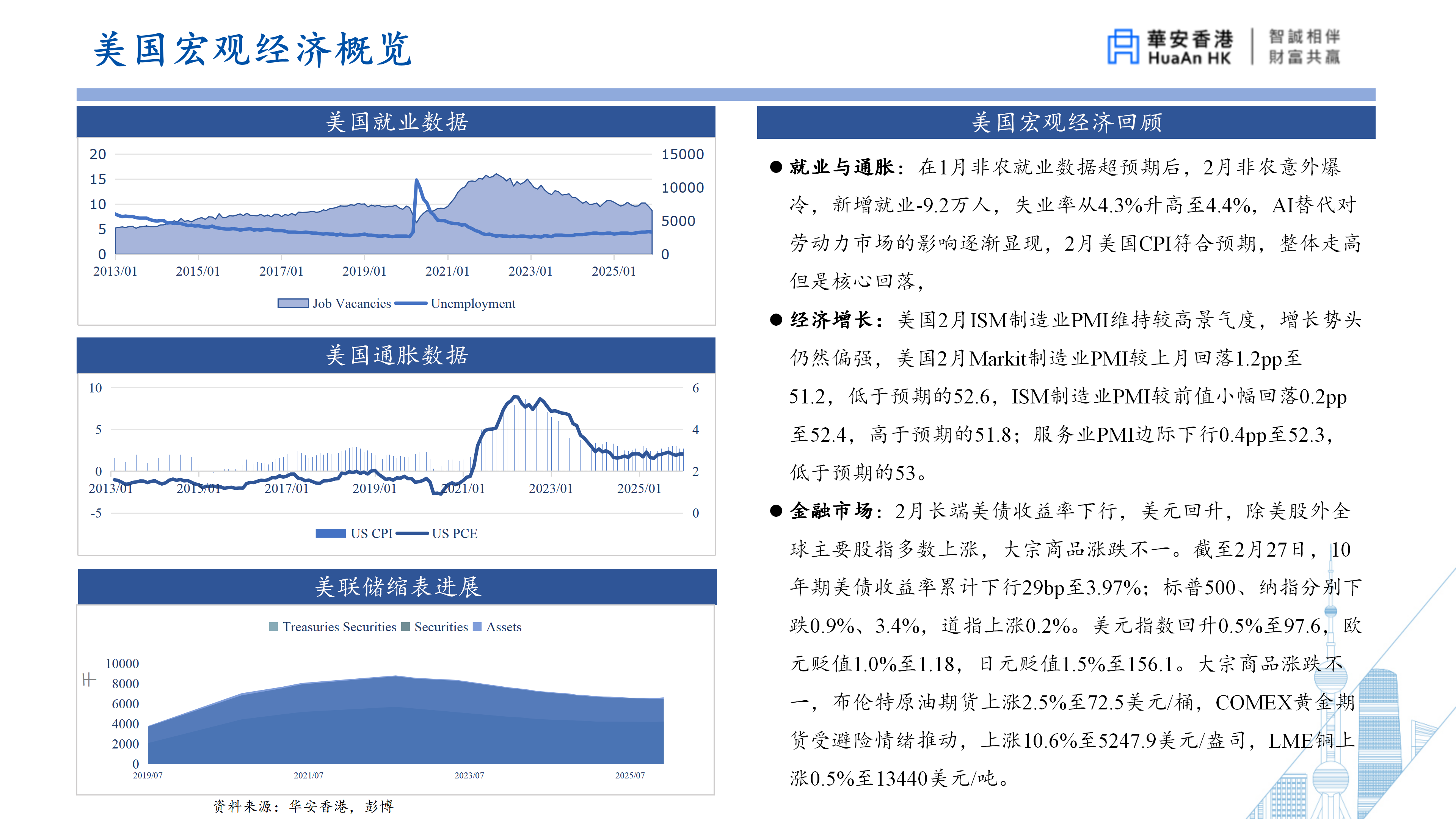Click the Securities legend square marker

coord(405,627)
